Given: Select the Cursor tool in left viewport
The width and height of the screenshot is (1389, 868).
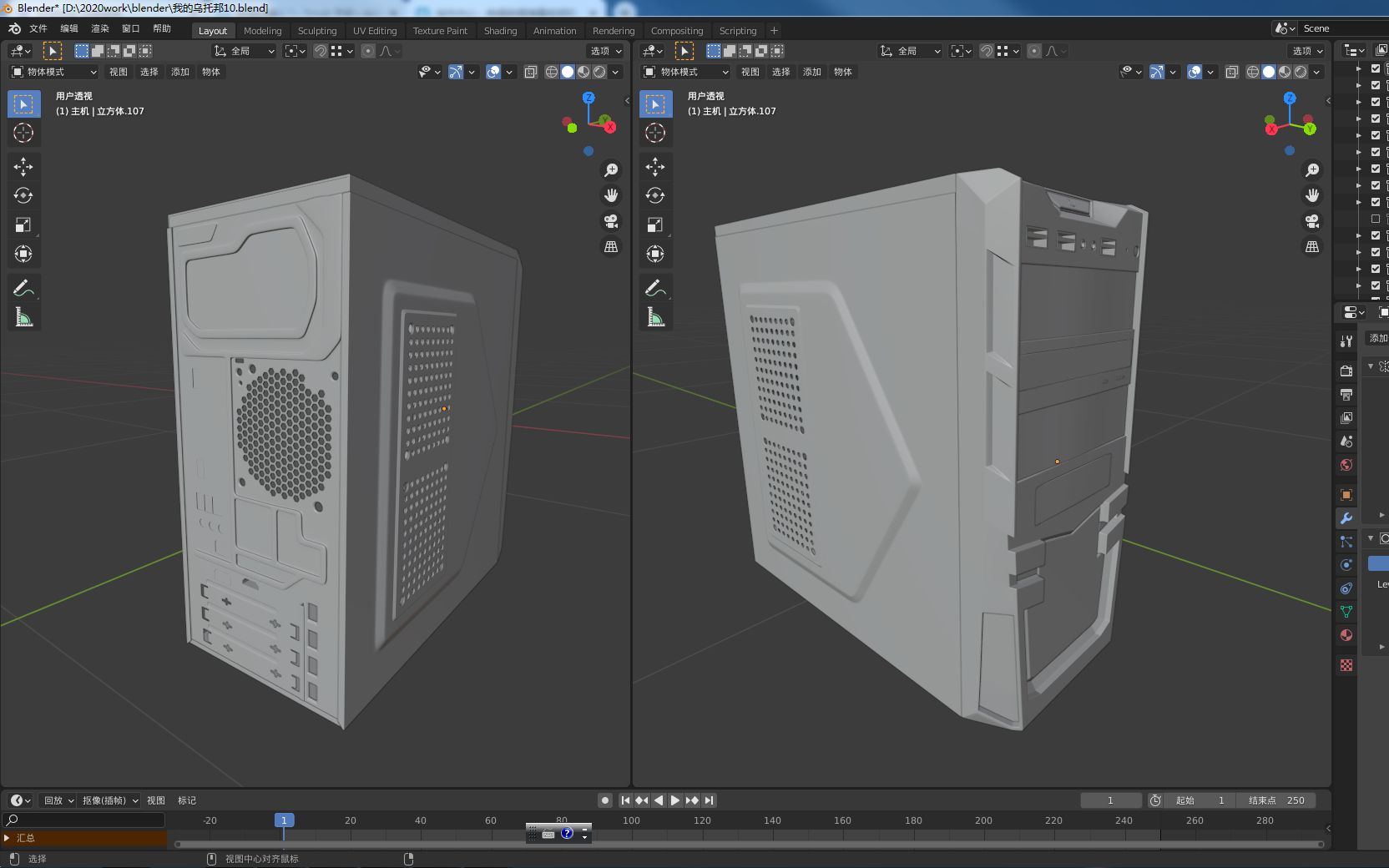Looking at the screenshot, I should pyautogui.click(x=23, y=133).
